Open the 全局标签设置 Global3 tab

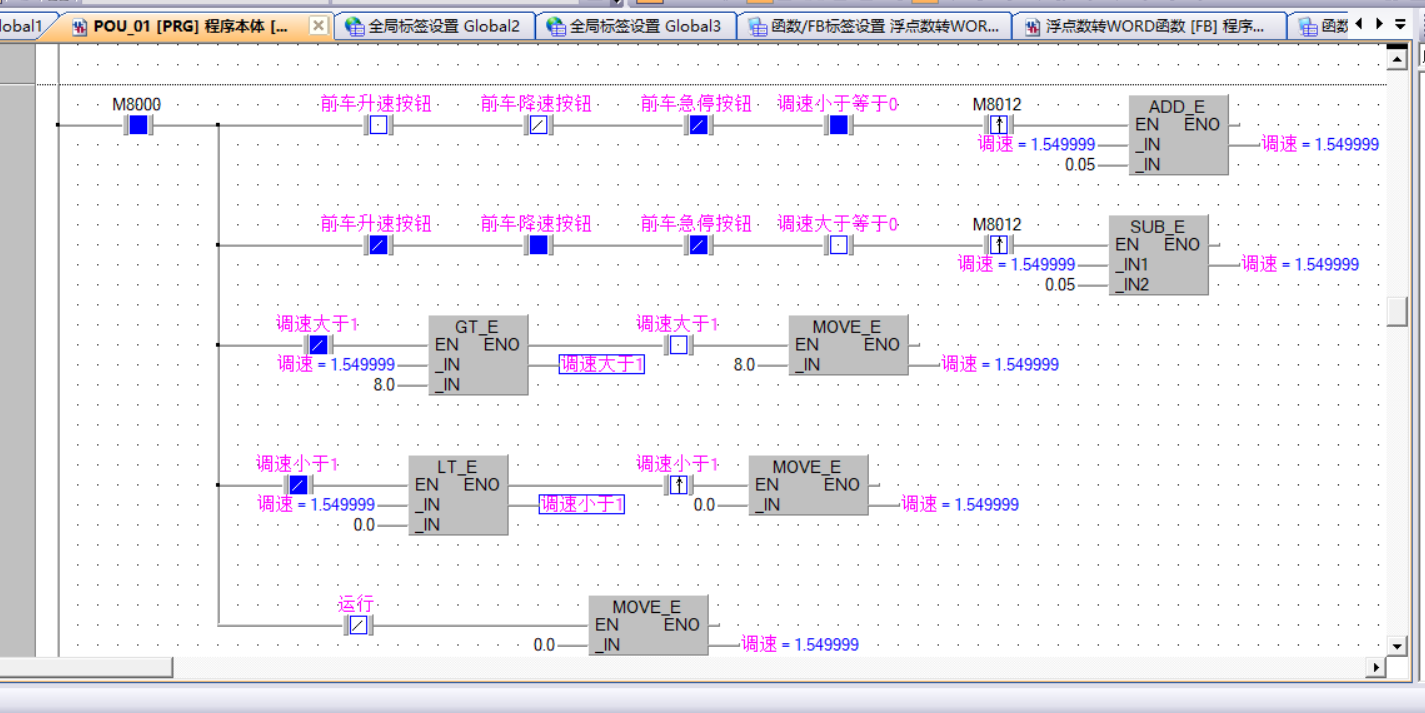coord(635,27)
